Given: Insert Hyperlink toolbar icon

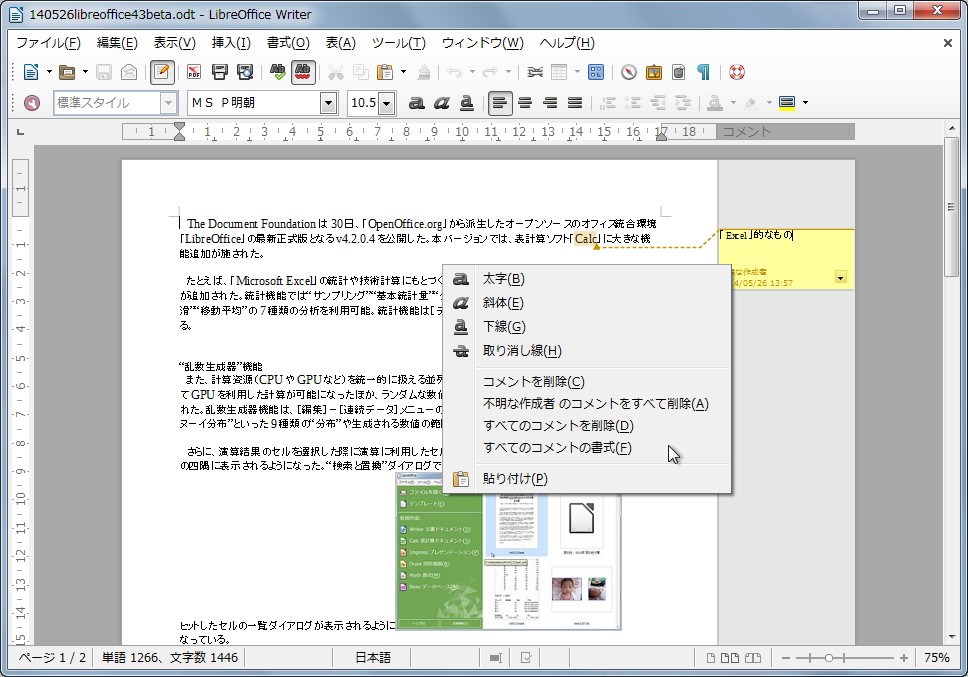Looking at the screenshot, I should click(535, 72).
